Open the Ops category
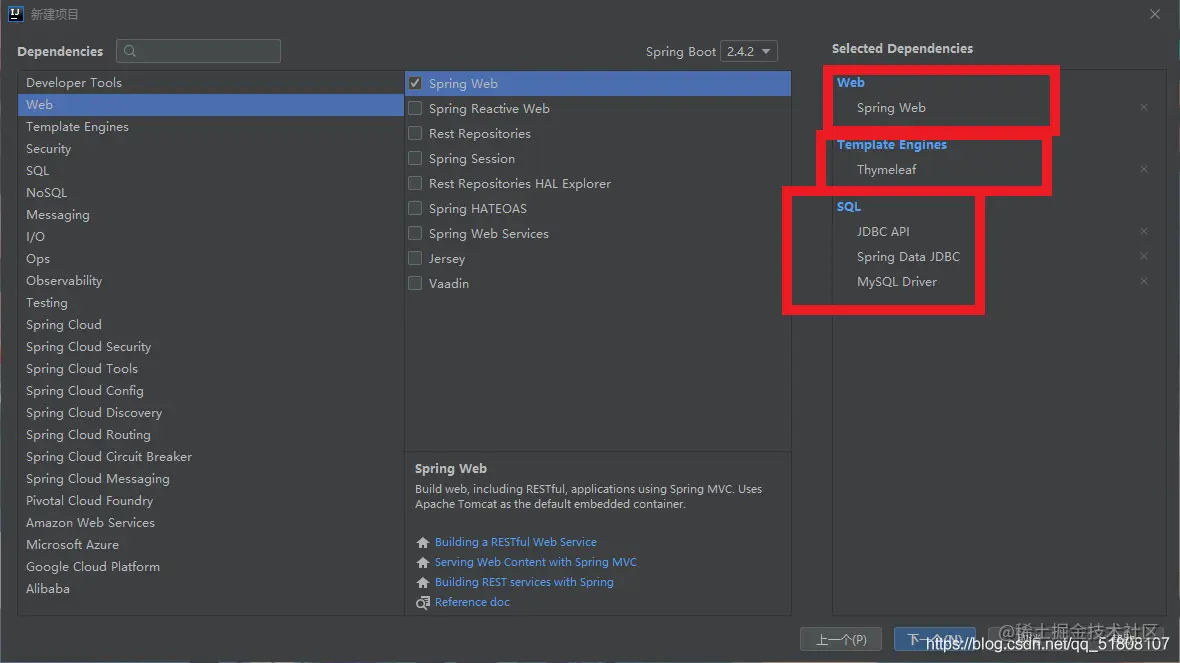This screenshot has width=1180, height=663. (211, 258)
